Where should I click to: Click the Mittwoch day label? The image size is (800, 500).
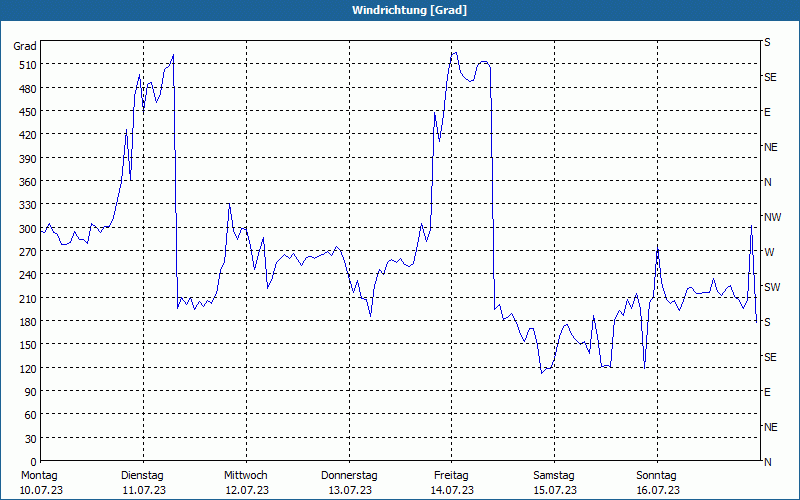click(245, 475)
